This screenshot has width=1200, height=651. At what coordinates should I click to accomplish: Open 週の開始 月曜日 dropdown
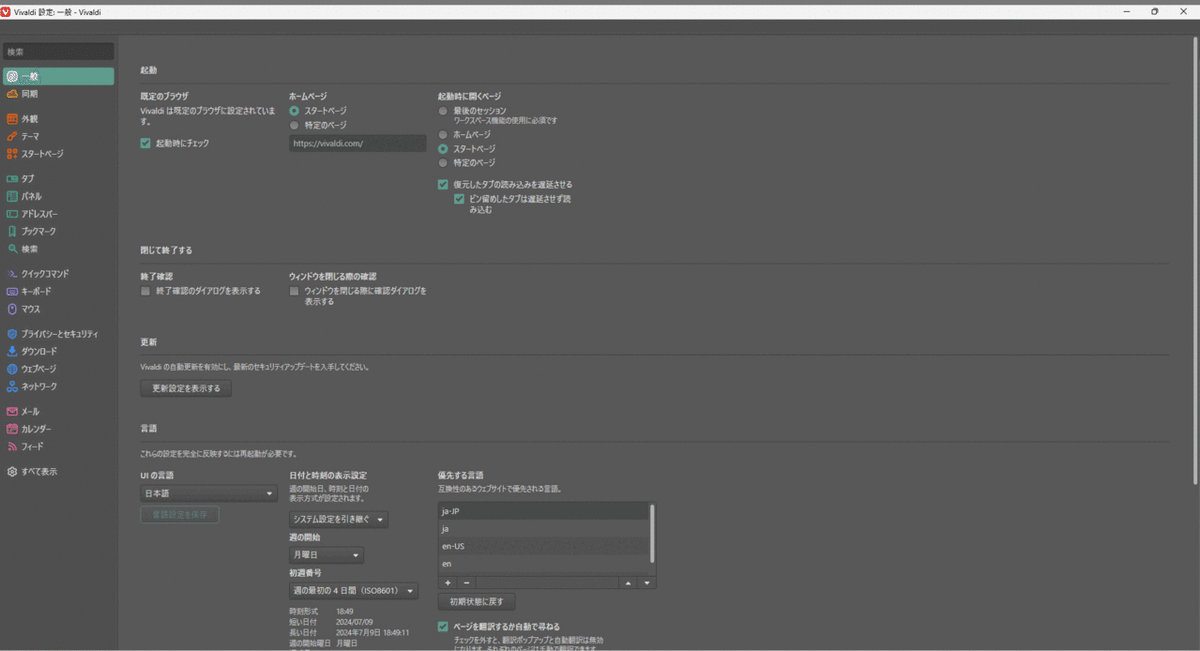click(x=326, y=555)
